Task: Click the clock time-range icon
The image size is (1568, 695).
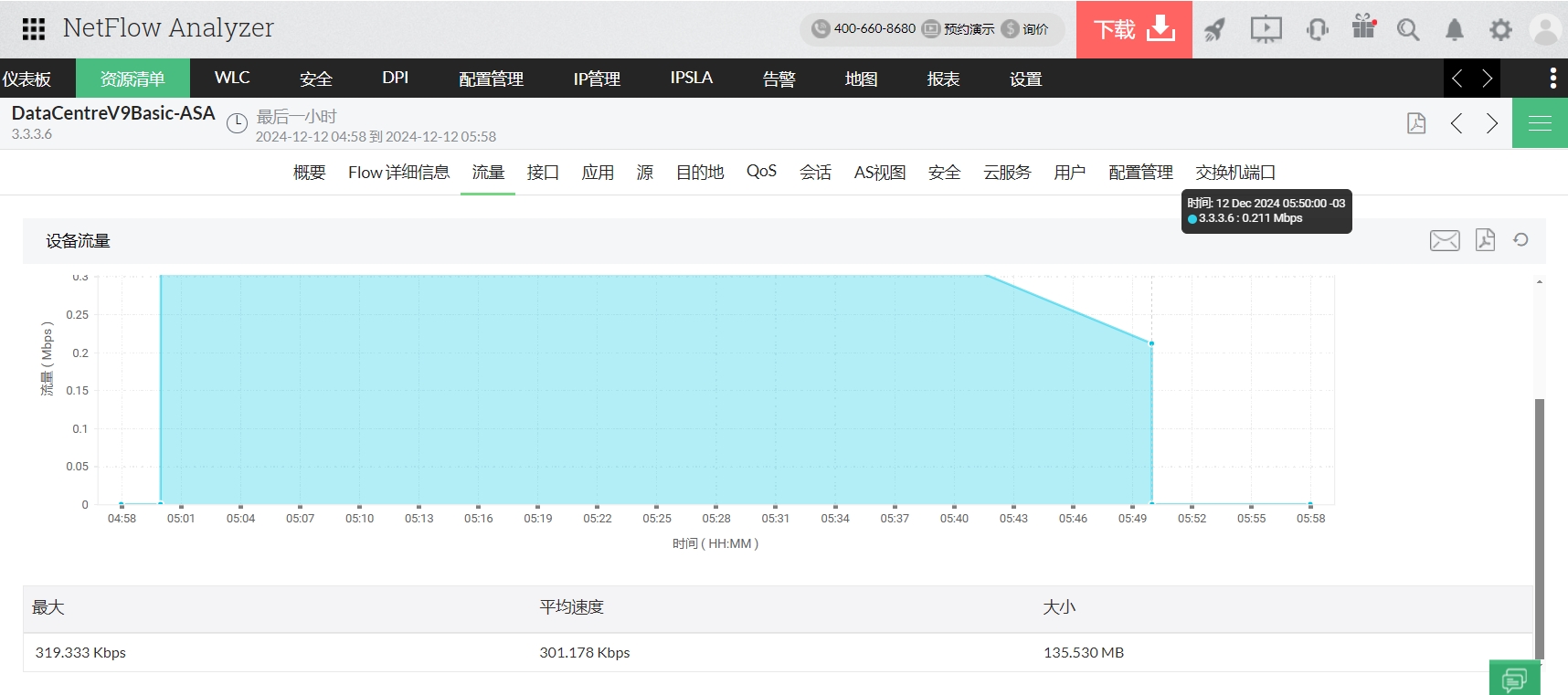Action: coord(237,123)
